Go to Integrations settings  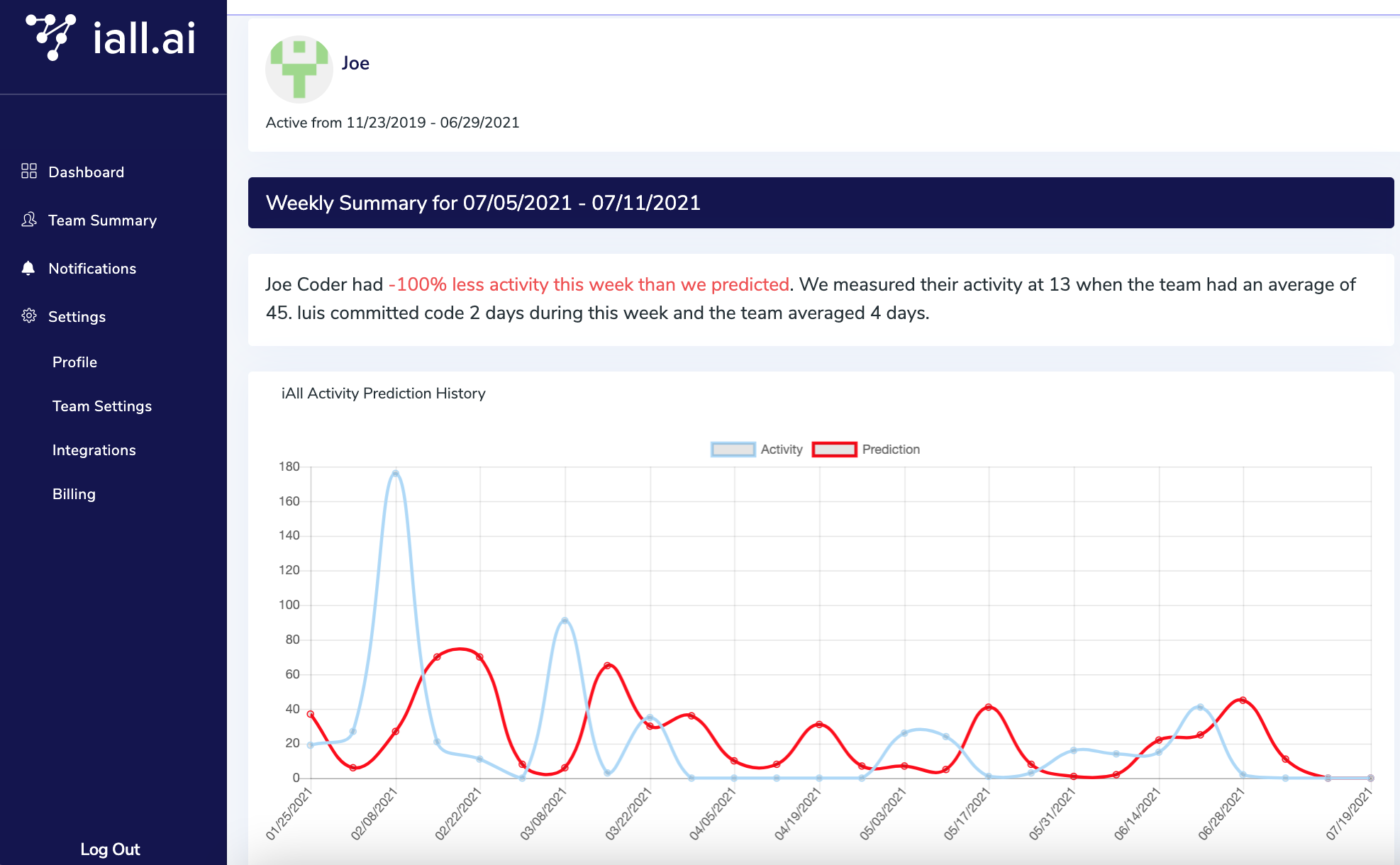(94, 450)
